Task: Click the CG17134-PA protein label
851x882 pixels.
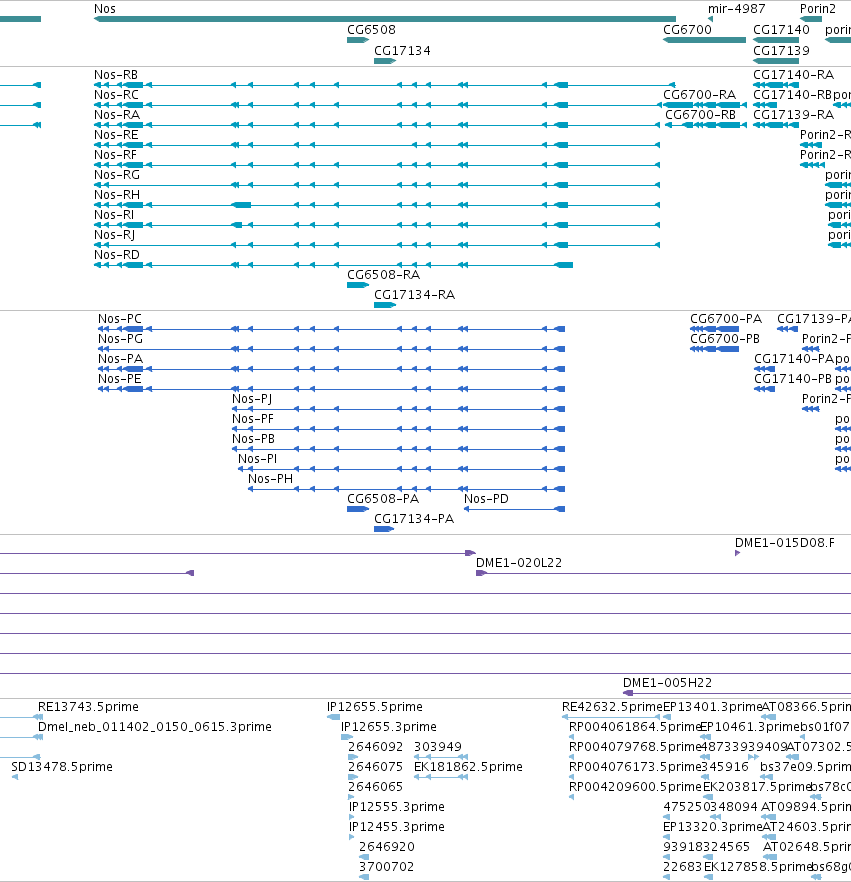Action: pyautogui.click(x=414, y=519)
